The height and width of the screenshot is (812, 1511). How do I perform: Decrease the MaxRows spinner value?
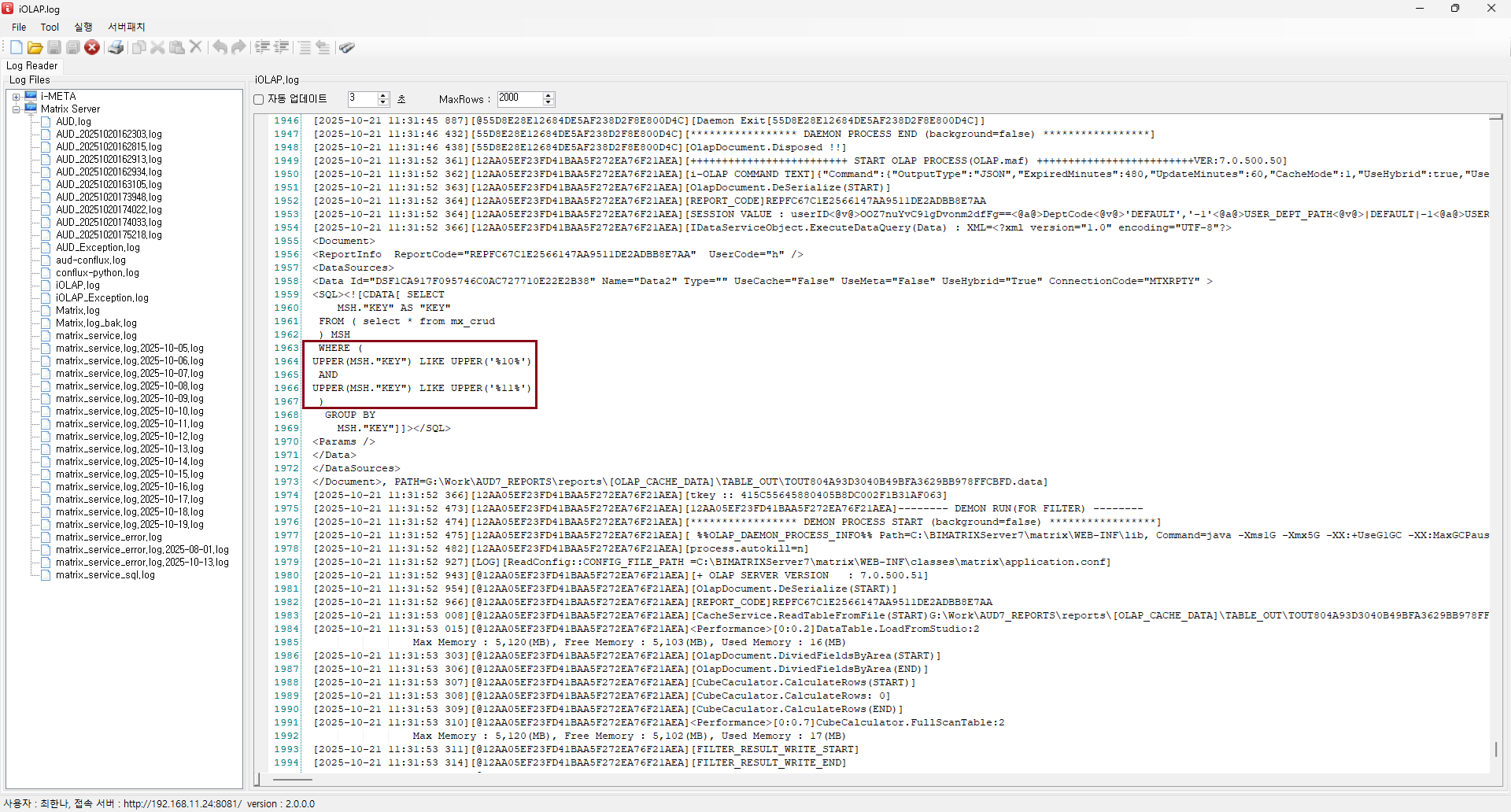pos(549,102)
